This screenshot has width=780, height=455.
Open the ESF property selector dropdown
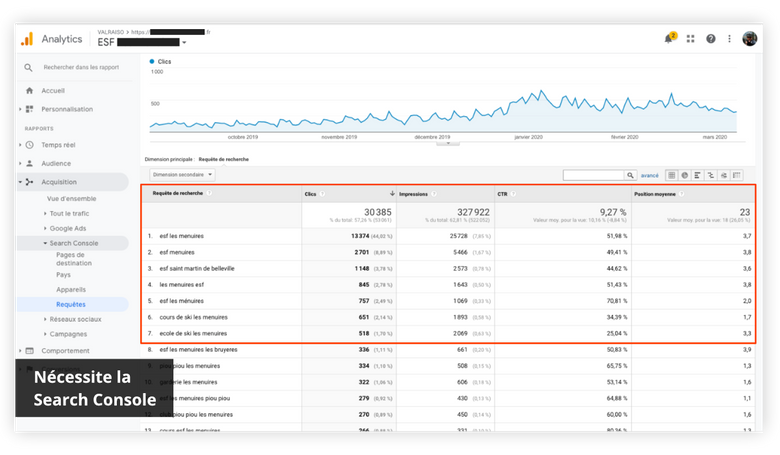pos(184,43)
